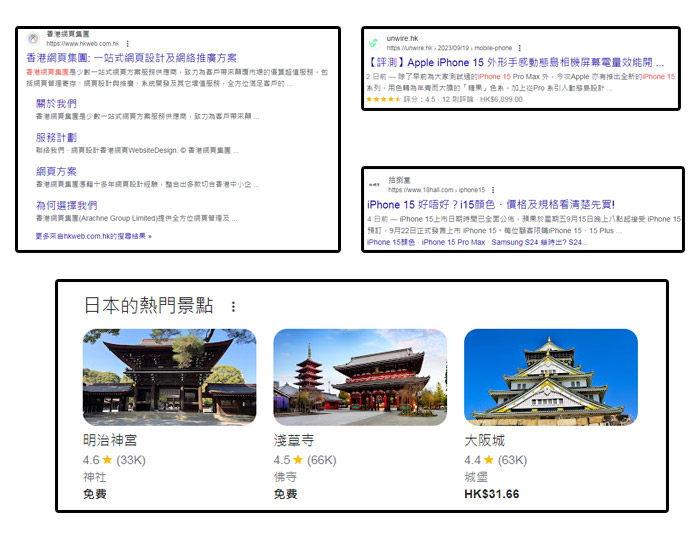
Task: Click the hkweb.com.hk site favicon
Action: [x=33, y=38]
